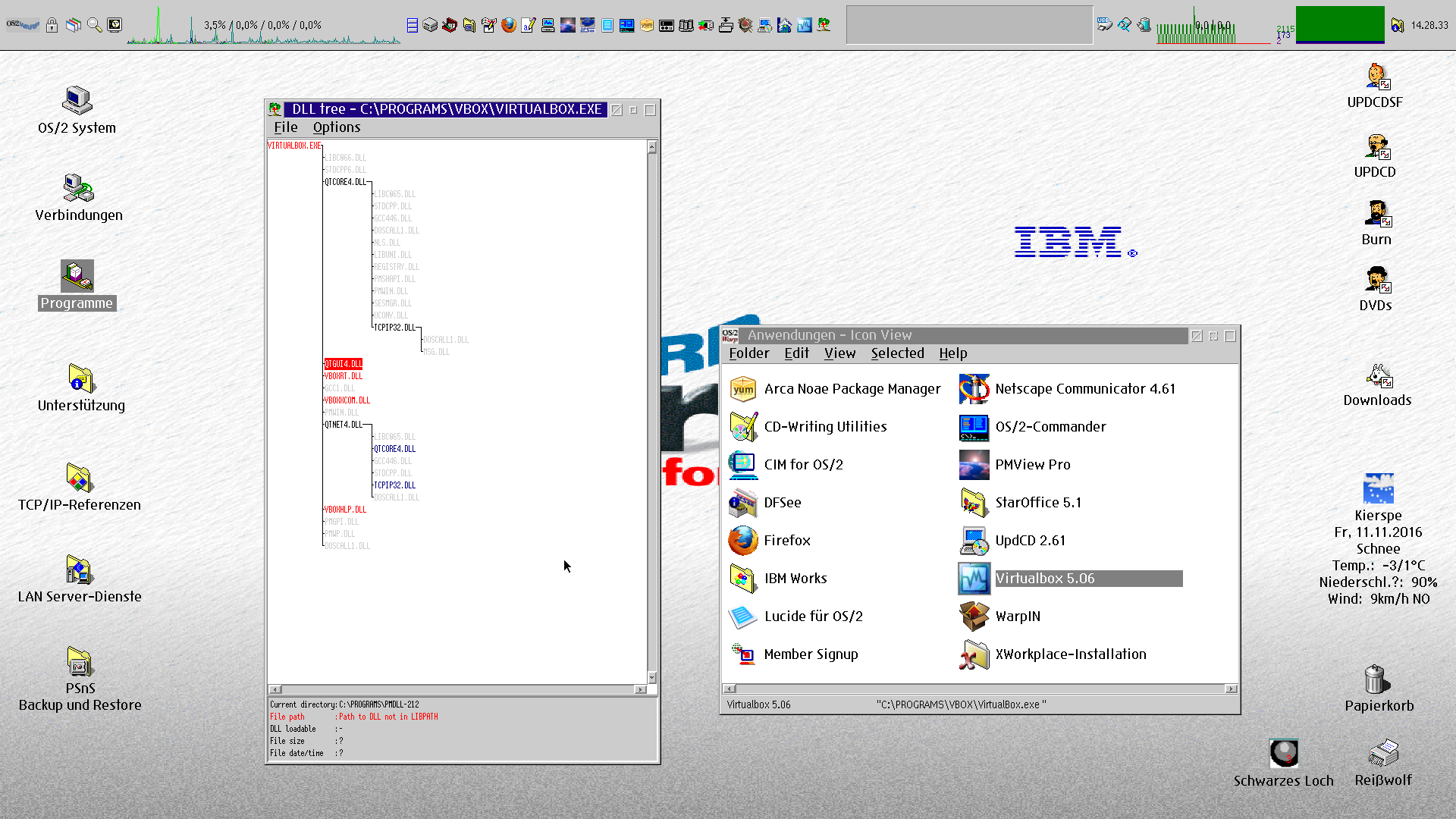The height and width of the screenshot is (819, 1456).
Task: Click the Schwarzes Loch icon
Action: pos(1283,753)
